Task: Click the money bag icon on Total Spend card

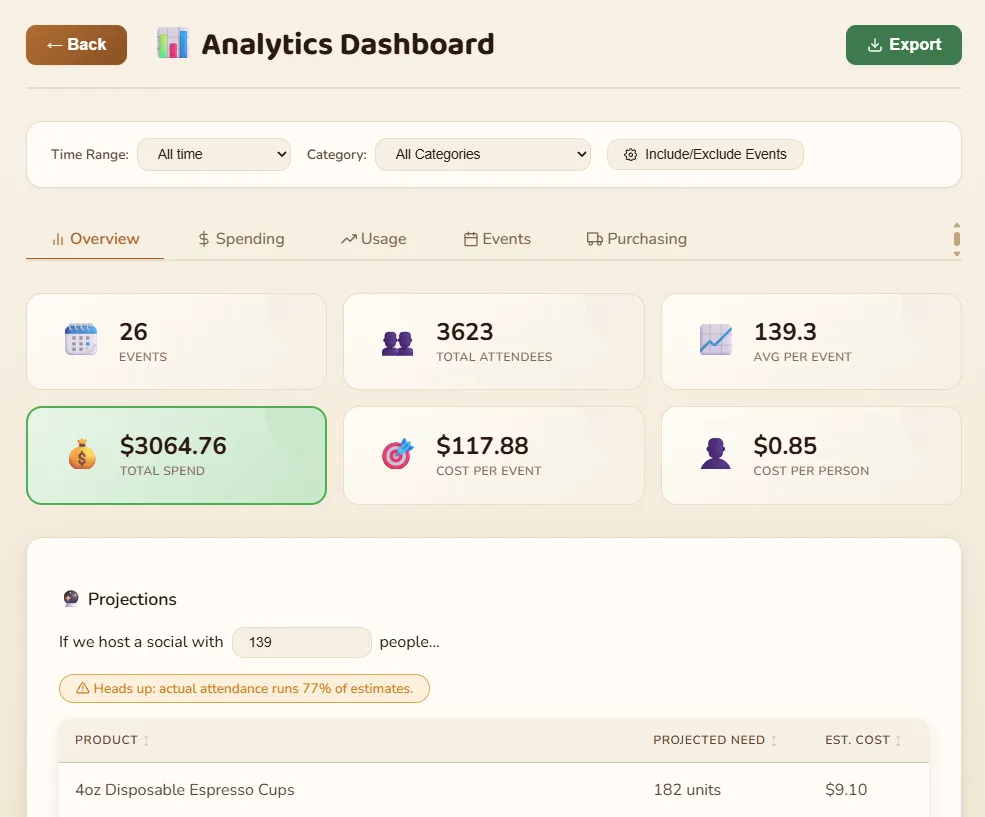Action: 82,454
